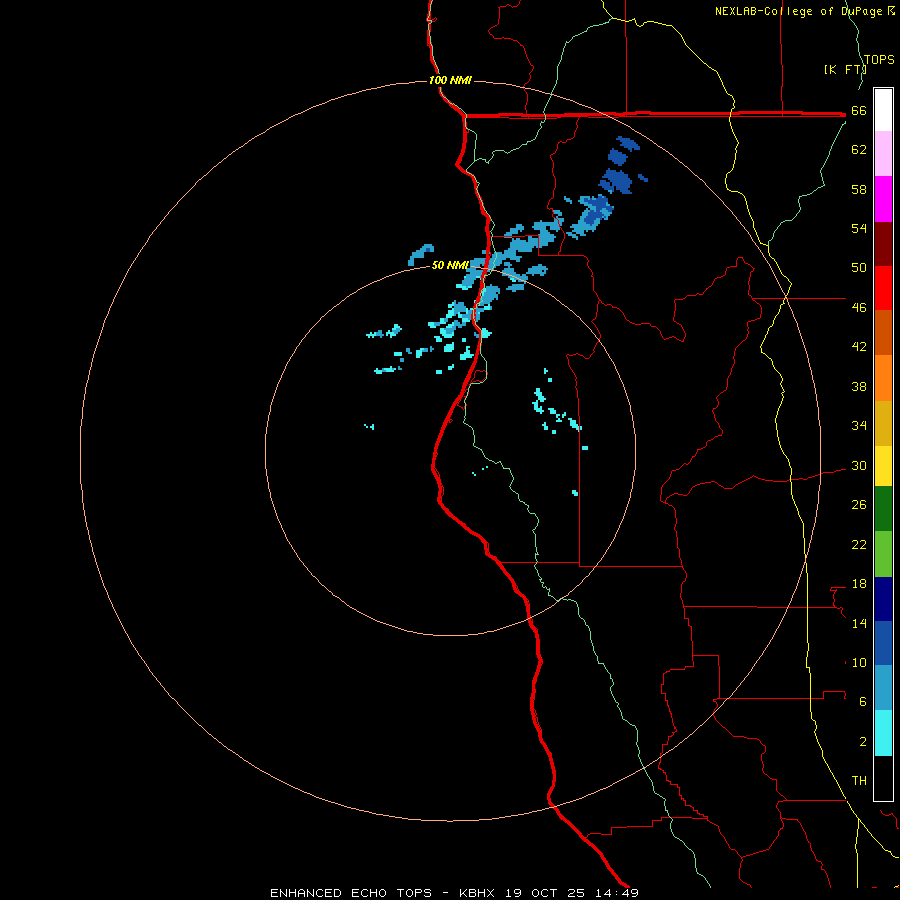Click the '30' legend value
This screenshot has height=900, width=900.
859,465
